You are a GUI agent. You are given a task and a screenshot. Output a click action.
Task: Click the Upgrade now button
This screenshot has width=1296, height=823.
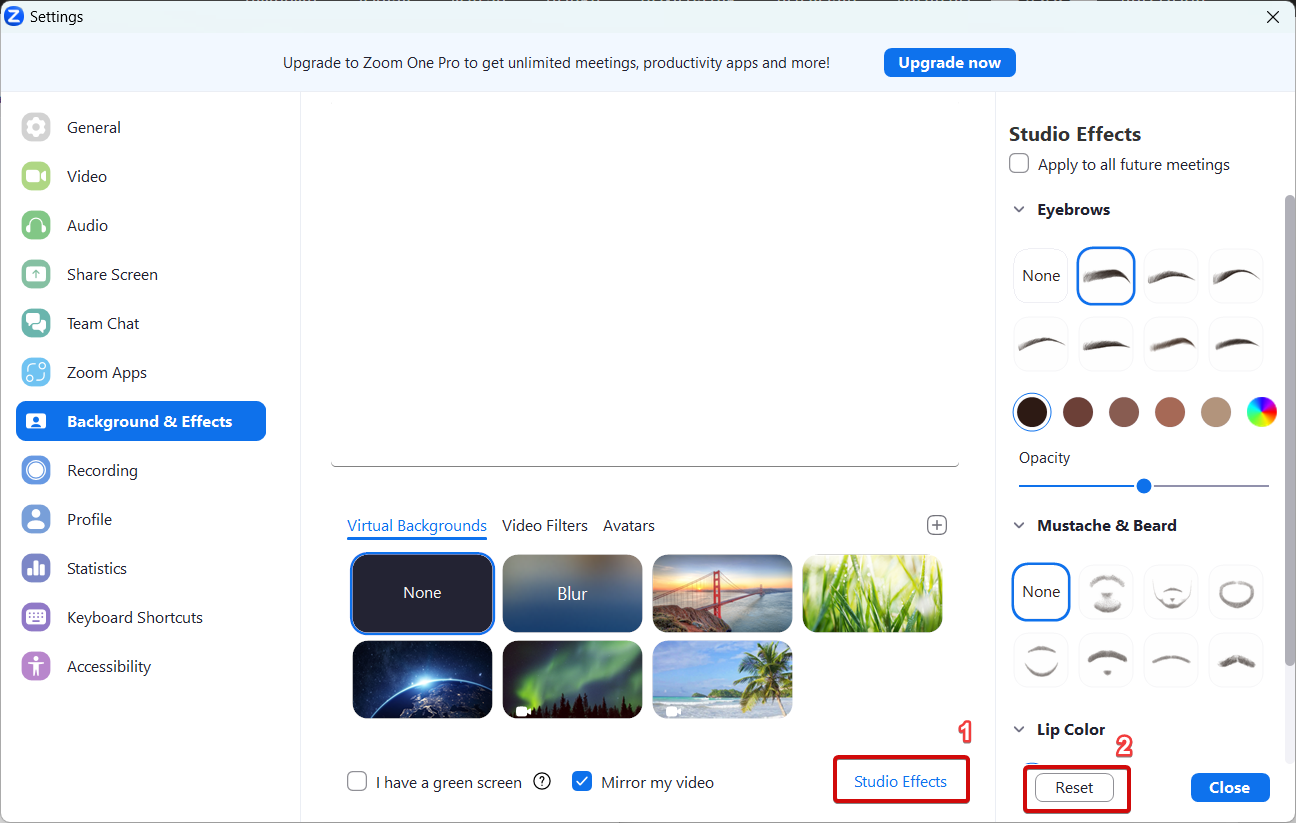[x=949, y=62]
